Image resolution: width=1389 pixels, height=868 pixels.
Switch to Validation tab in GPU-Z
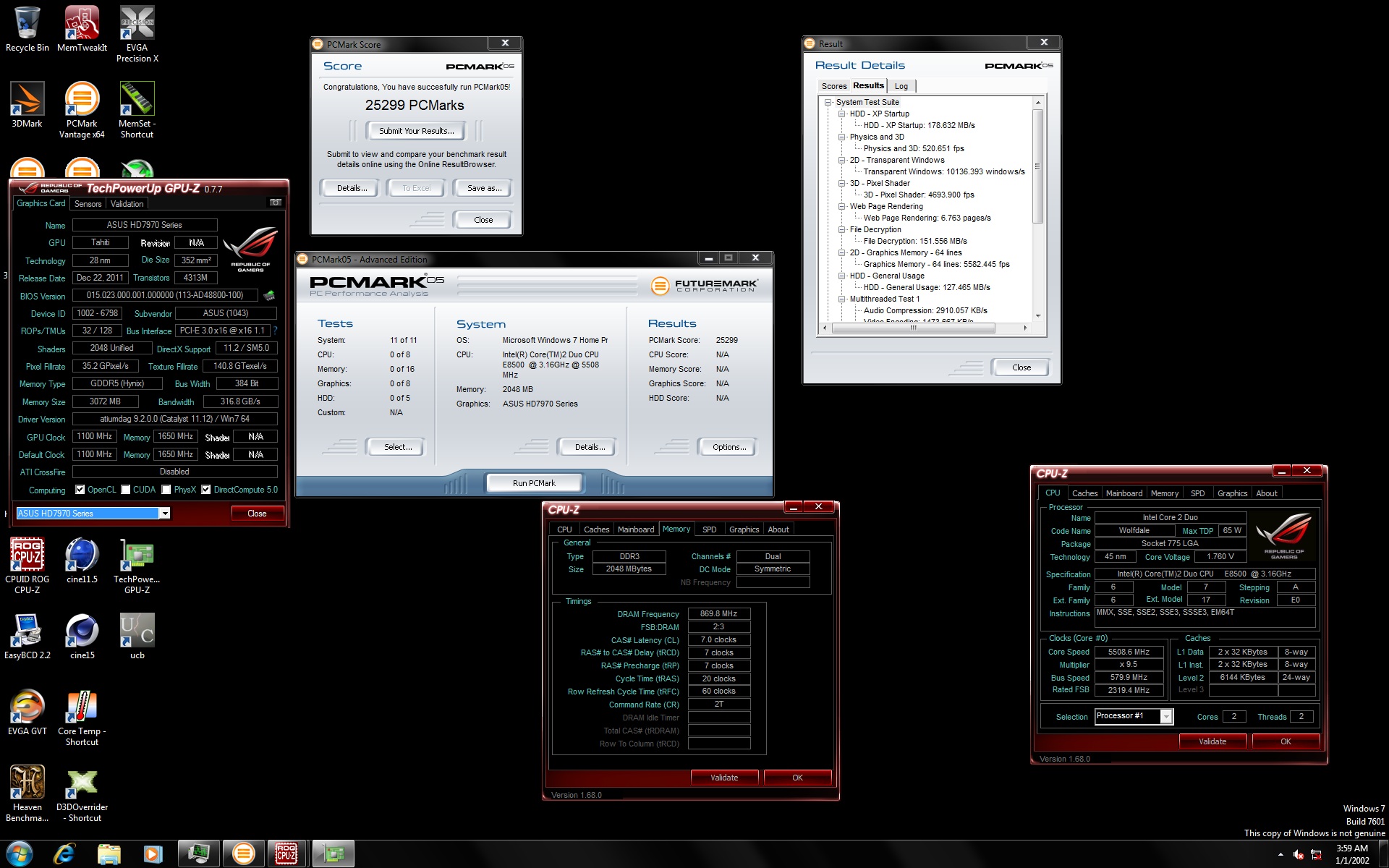(127, 204)
